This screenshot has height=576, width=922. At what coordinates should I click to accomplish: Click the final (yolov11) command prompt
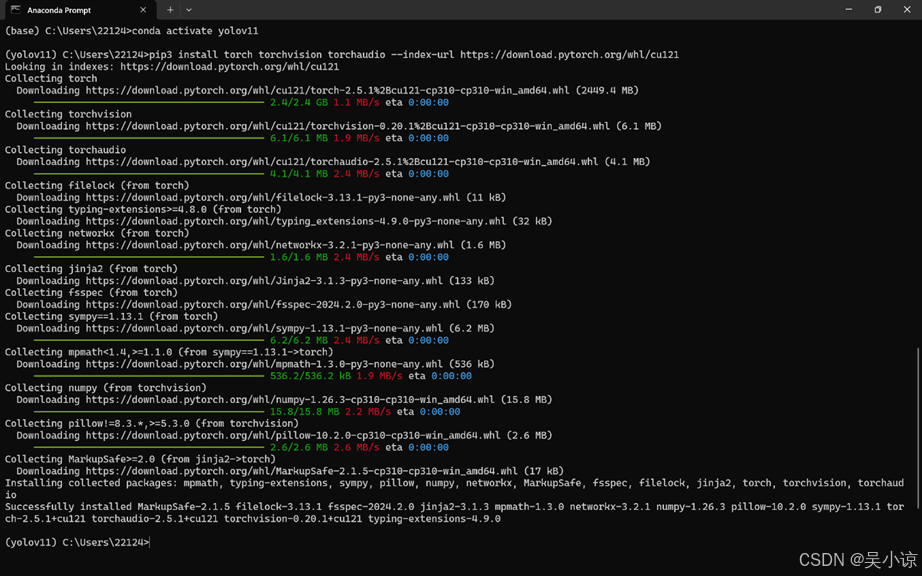coord(77,542)
